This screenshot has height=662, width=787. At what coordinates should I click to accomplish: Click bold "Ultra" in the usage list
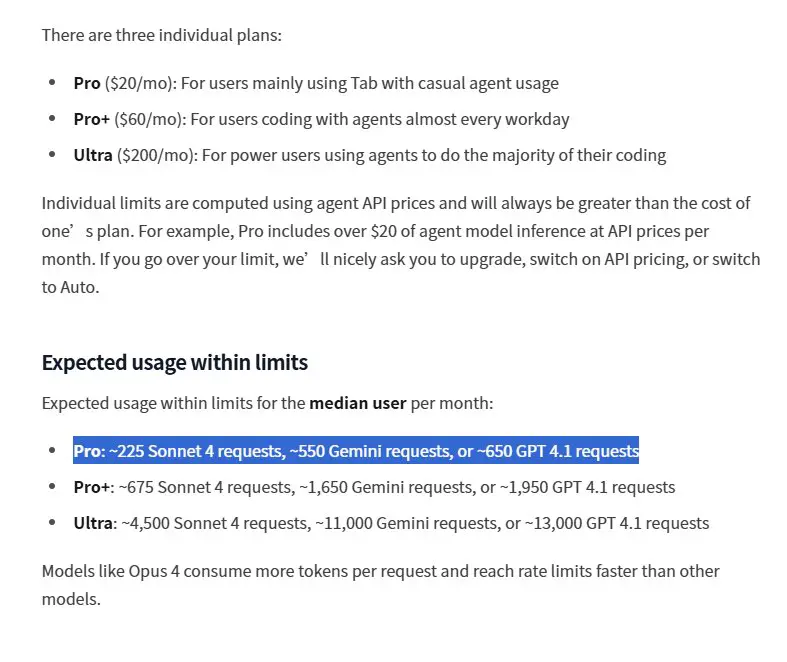coord(93,523)
